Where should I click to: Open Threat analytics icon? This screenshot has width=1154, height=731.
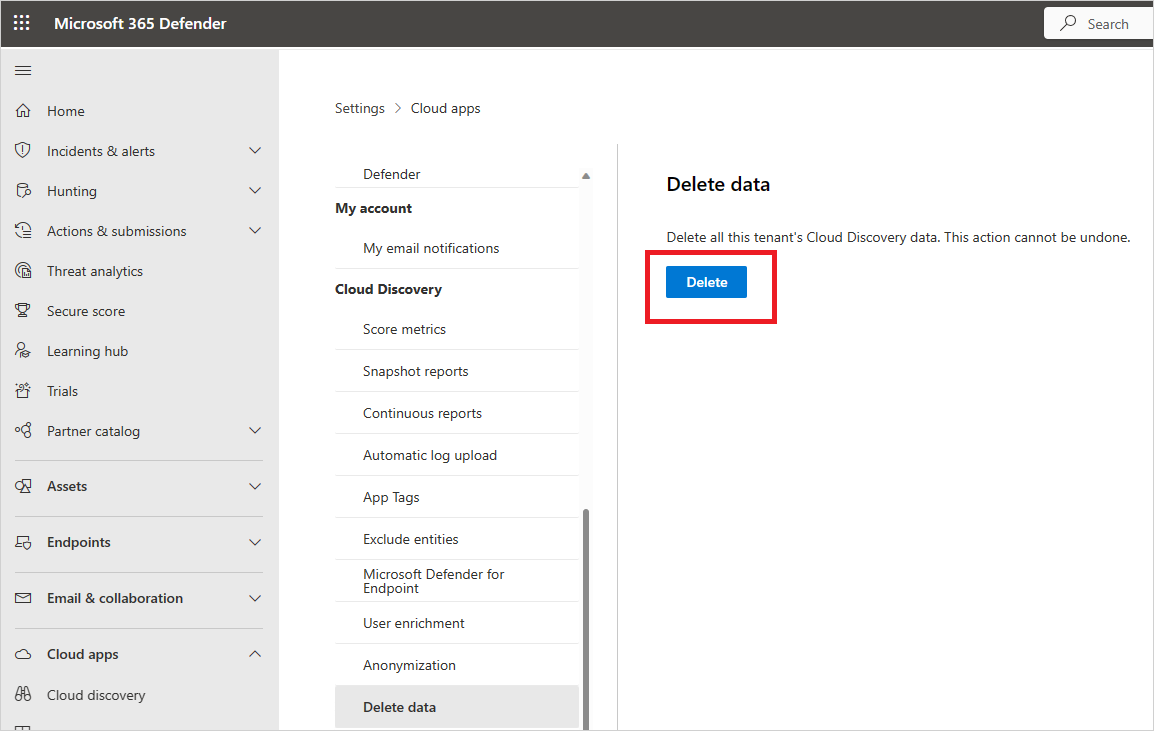coord(23,271)
